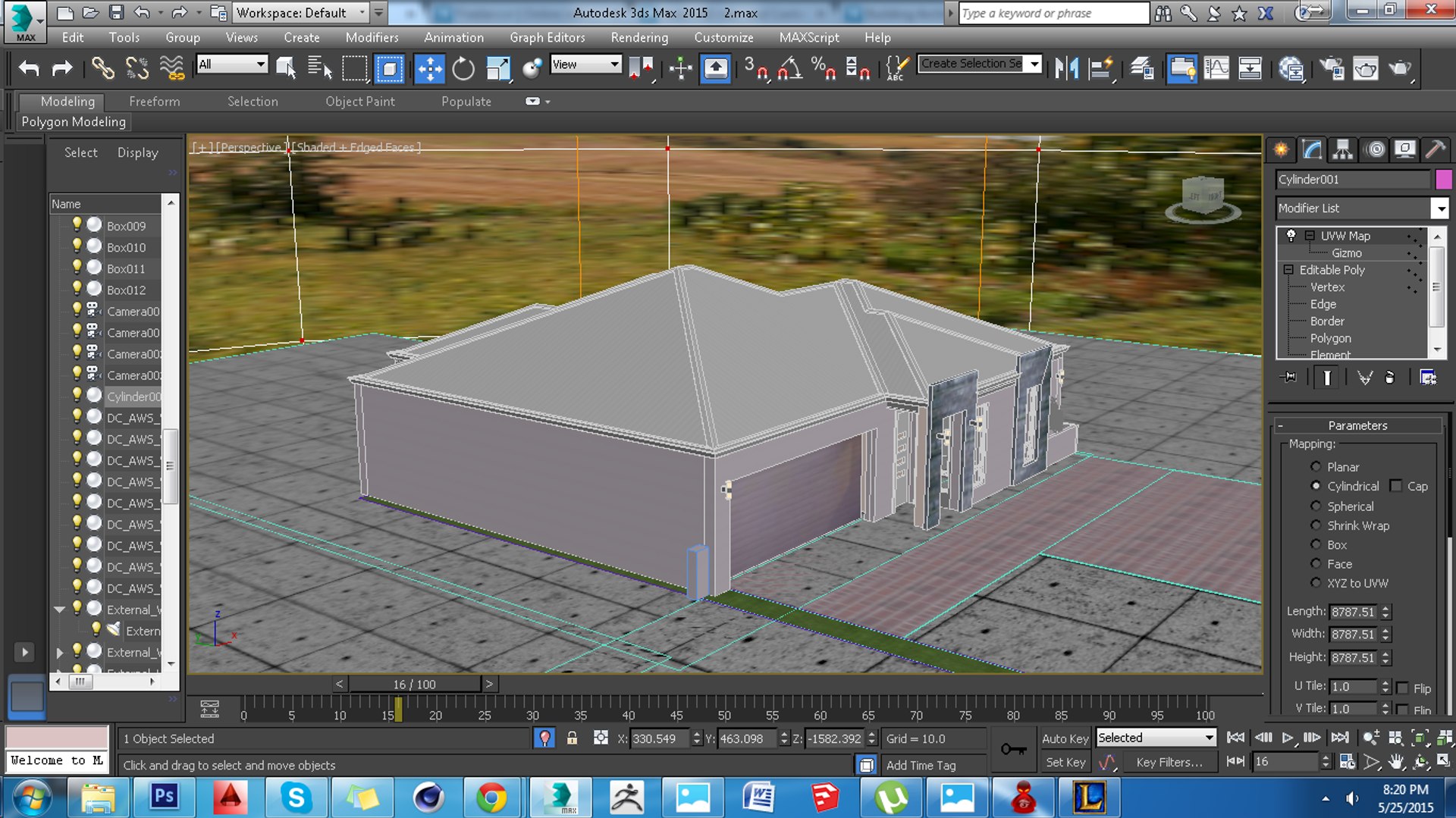Click the Set Key button
1456x818 pixels.
coord(1065,762)
